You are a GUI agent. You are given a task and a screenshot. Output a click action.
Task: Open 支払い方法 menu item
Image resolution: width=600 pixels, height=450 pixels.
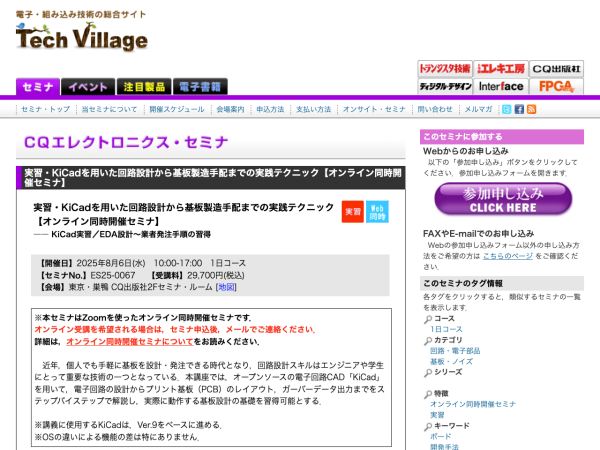313,109
